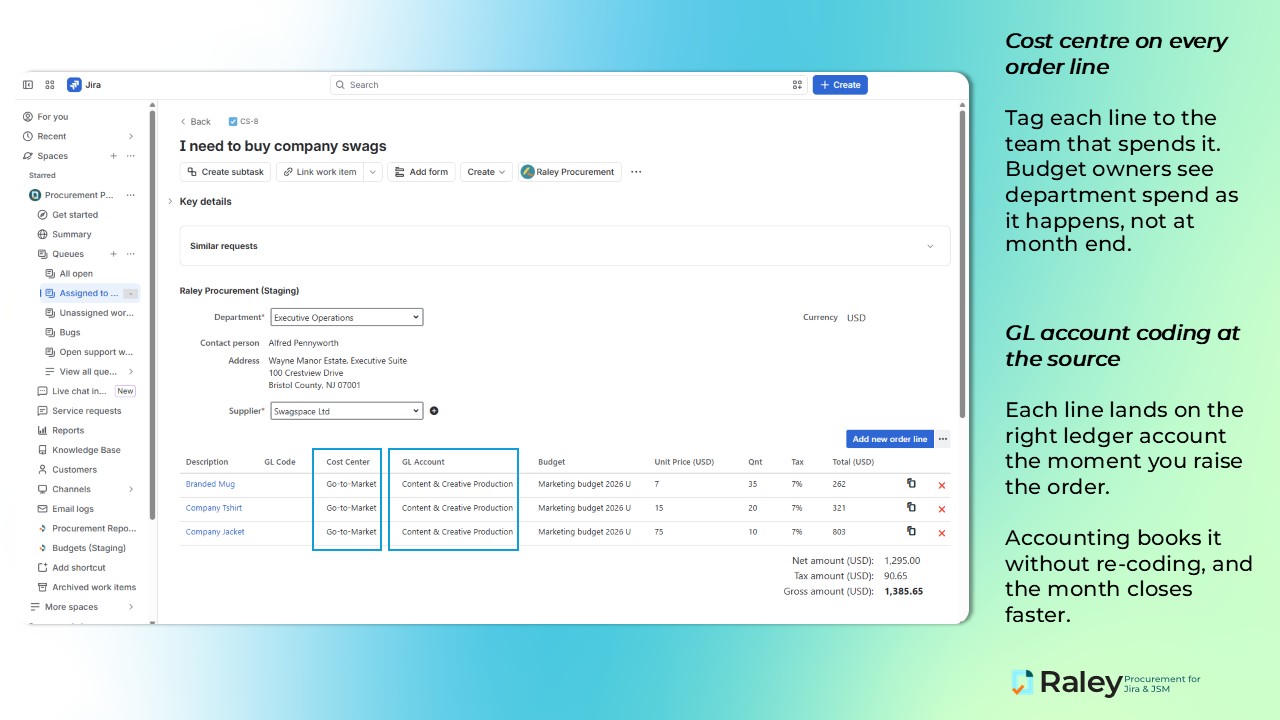Expand View all queues
The image size is (1280, 720).
pyautogui.click(x=130, y=372)
